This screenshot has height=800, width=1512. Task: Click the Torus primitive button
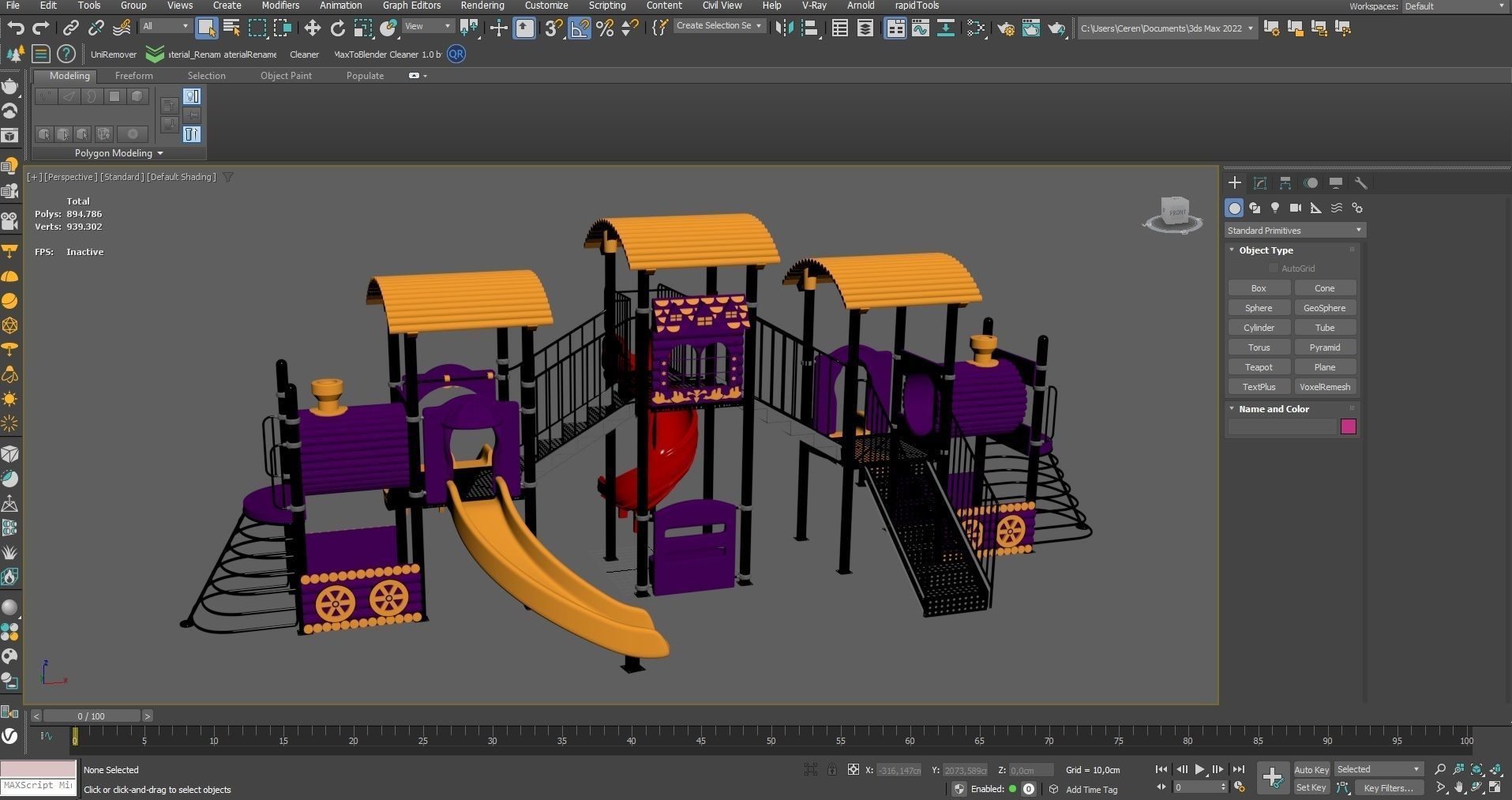[1259, 347]
